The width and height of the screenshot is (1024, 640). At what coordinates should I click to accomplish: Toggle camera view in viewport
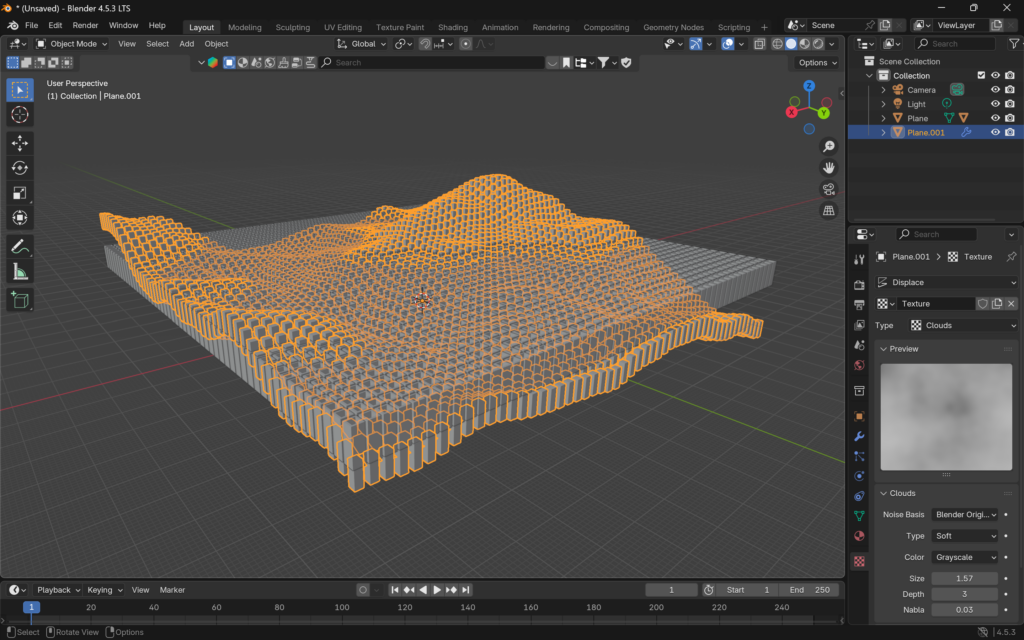828,189
